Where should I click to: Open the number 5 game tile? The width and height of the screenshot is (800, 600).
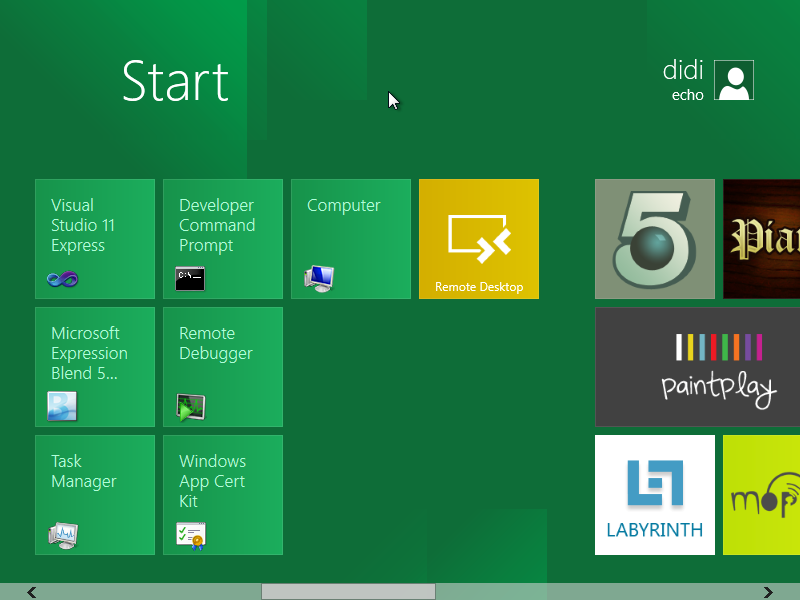(655, 239)
